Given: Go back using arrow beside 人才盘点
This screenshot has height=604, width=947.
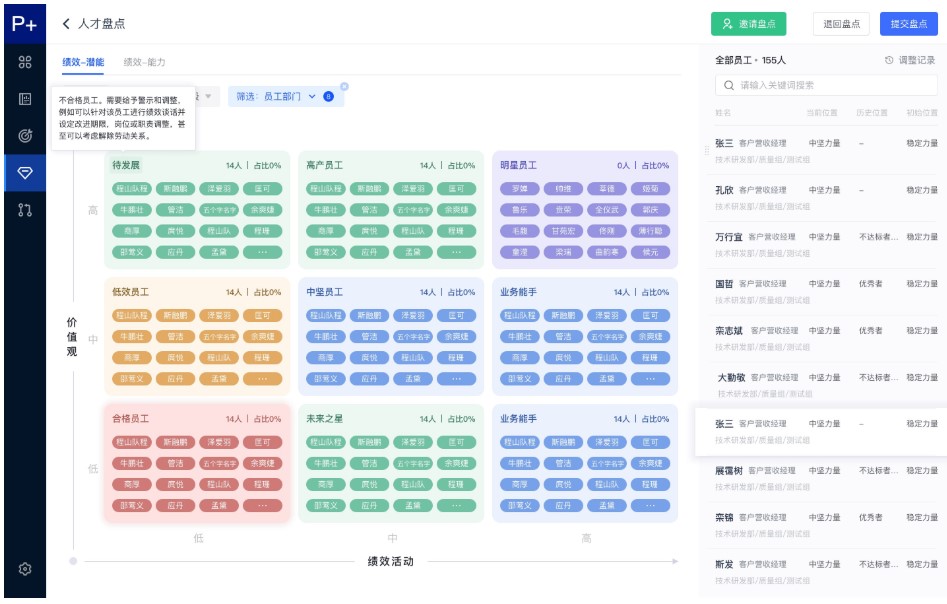Looking at the screenshot, I should pyautogui.click(x=67, y=23).
